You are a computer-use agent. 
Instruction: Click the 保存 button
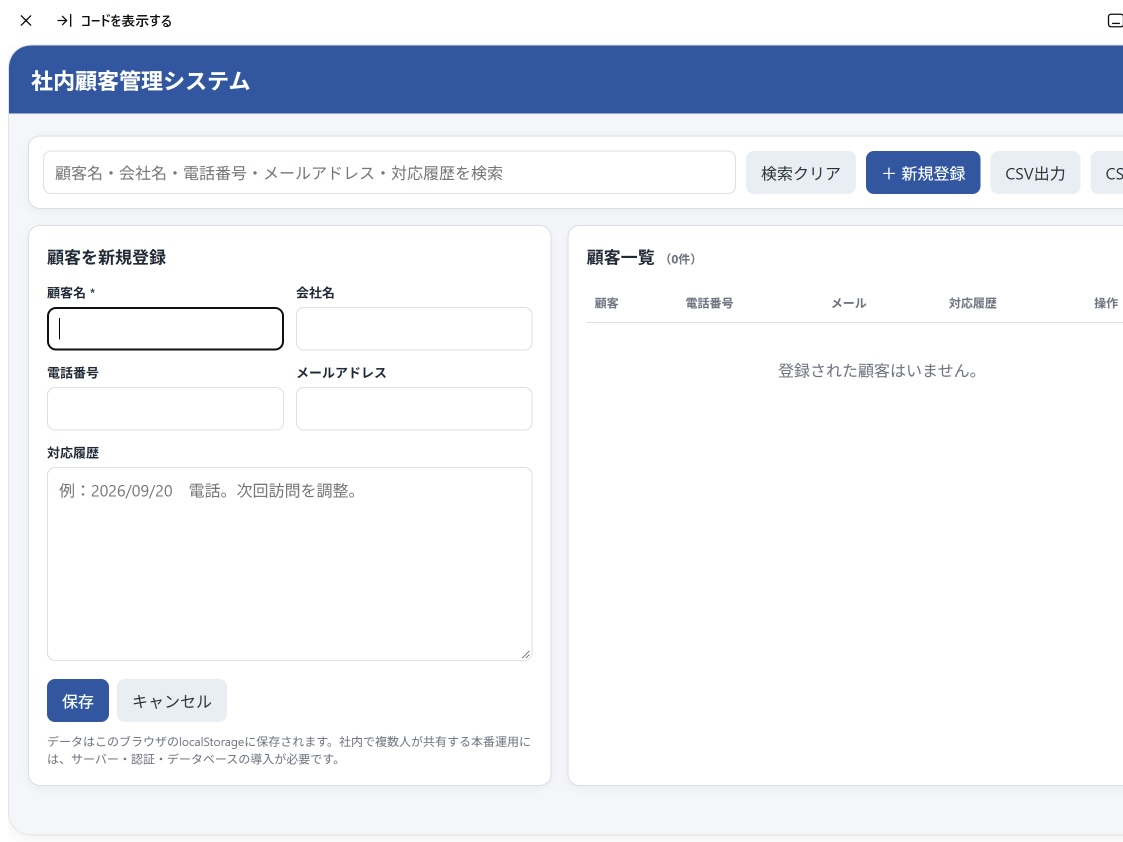click(x=78, y=701)
